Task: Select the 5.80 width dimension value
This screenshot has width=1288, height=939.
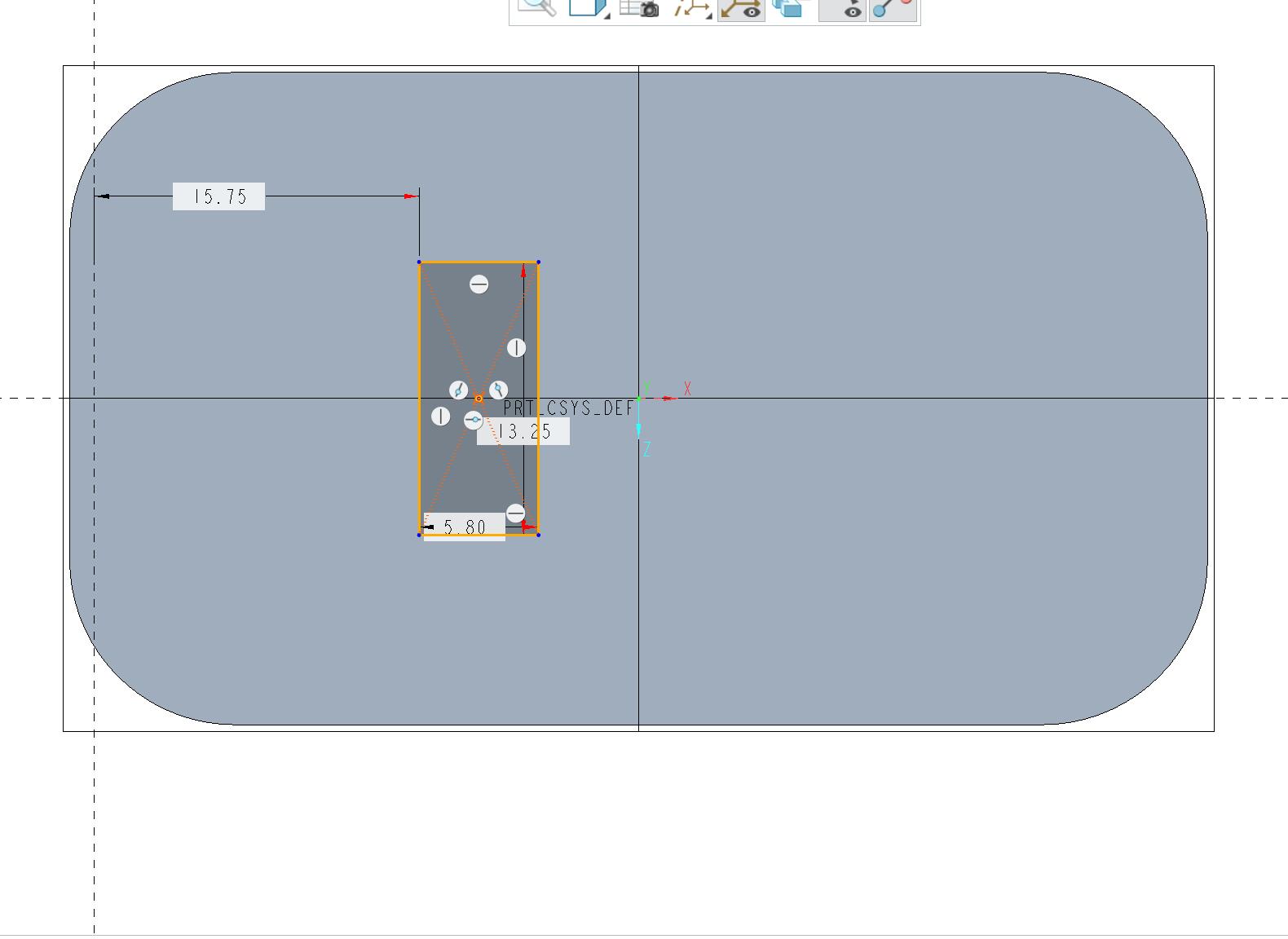Action: point(465,527)
